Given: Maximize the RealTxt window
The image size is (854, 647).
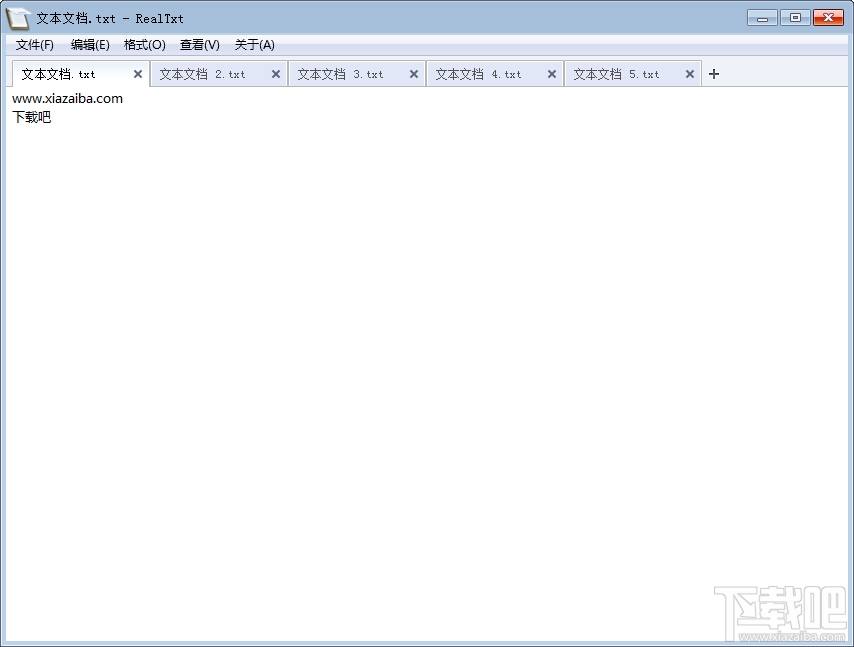Looking at the screenshot, I should (795, 18).
